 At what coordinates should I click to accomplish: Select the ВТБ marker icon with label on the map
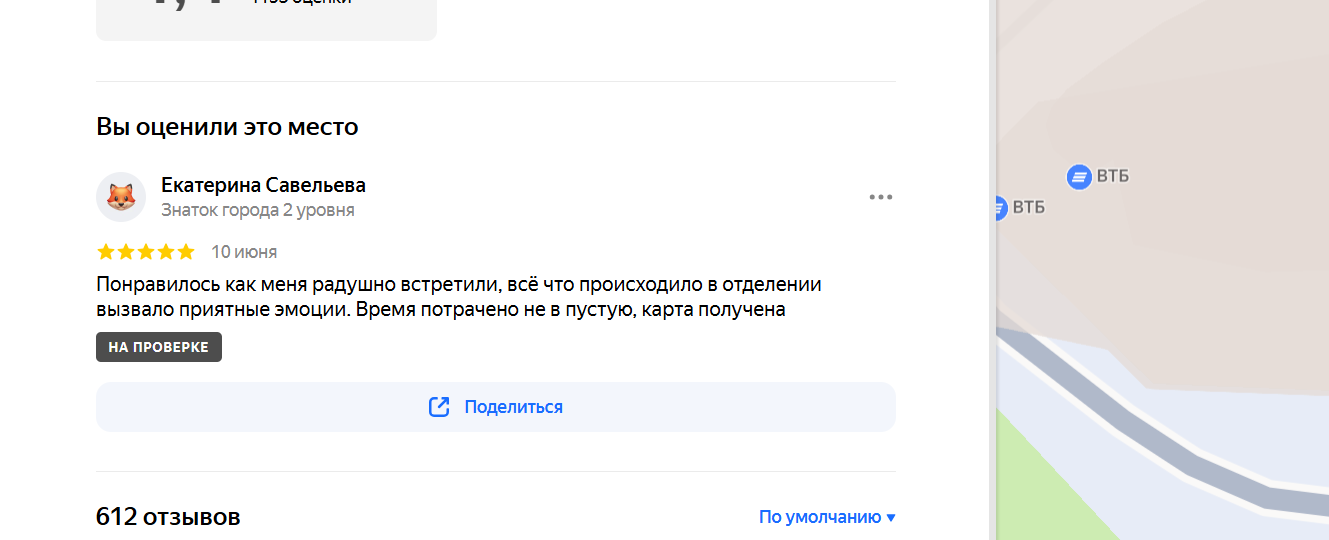[x=1079, y=177]
